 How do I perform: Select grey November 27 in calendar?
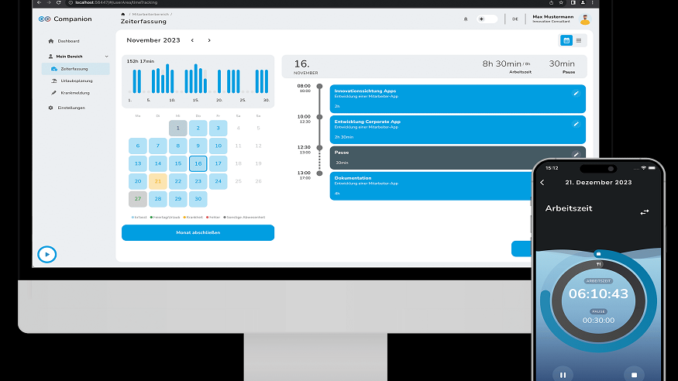(x=138, y=199)
